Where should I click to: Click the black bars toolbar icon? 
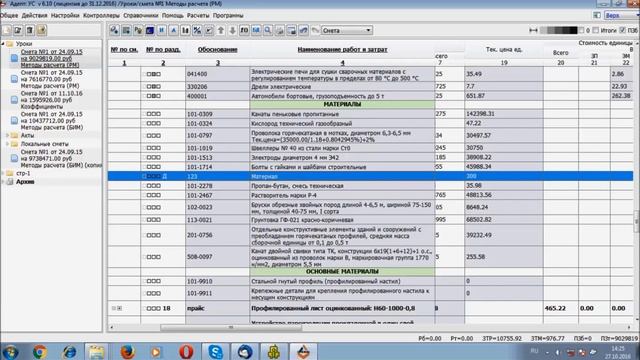[185, 30]
